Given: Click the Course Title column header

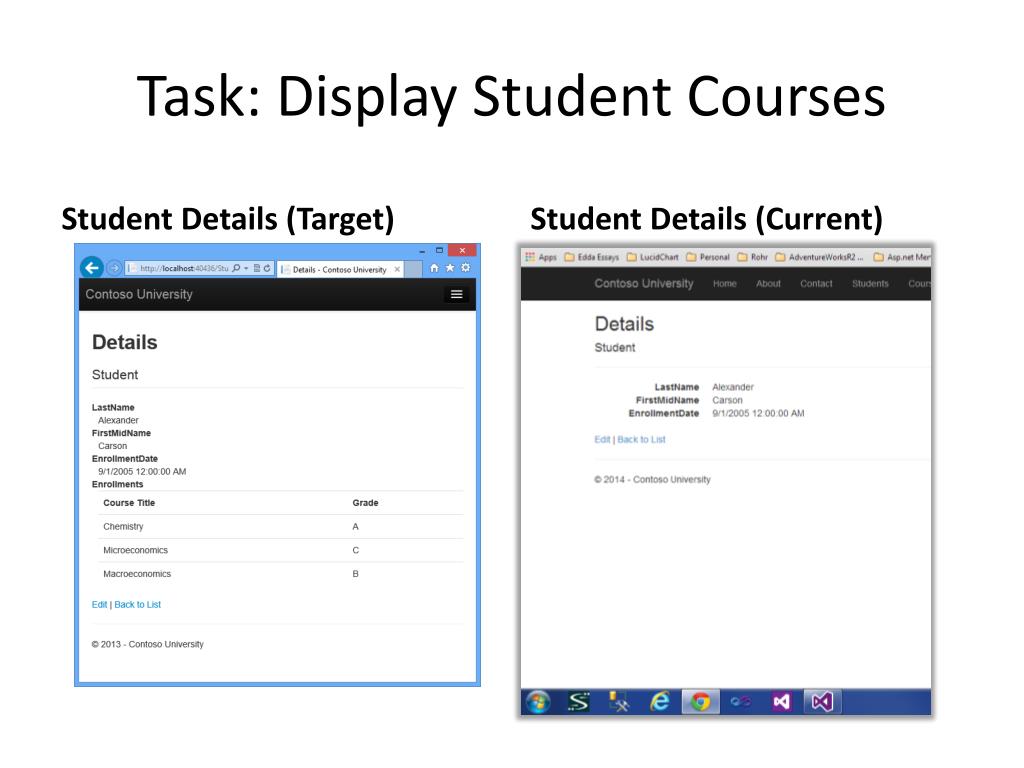Looking at the screenshot, I should coord(129,503).
